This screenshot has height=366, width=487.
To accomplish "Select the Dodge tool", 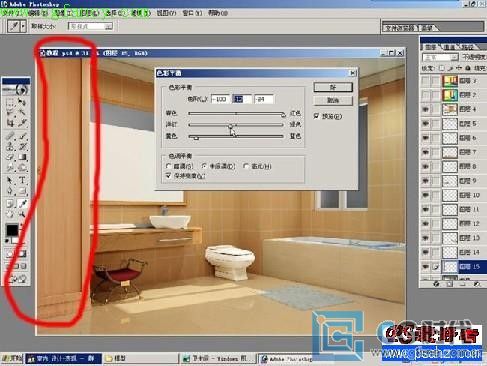I will point(22,168).
